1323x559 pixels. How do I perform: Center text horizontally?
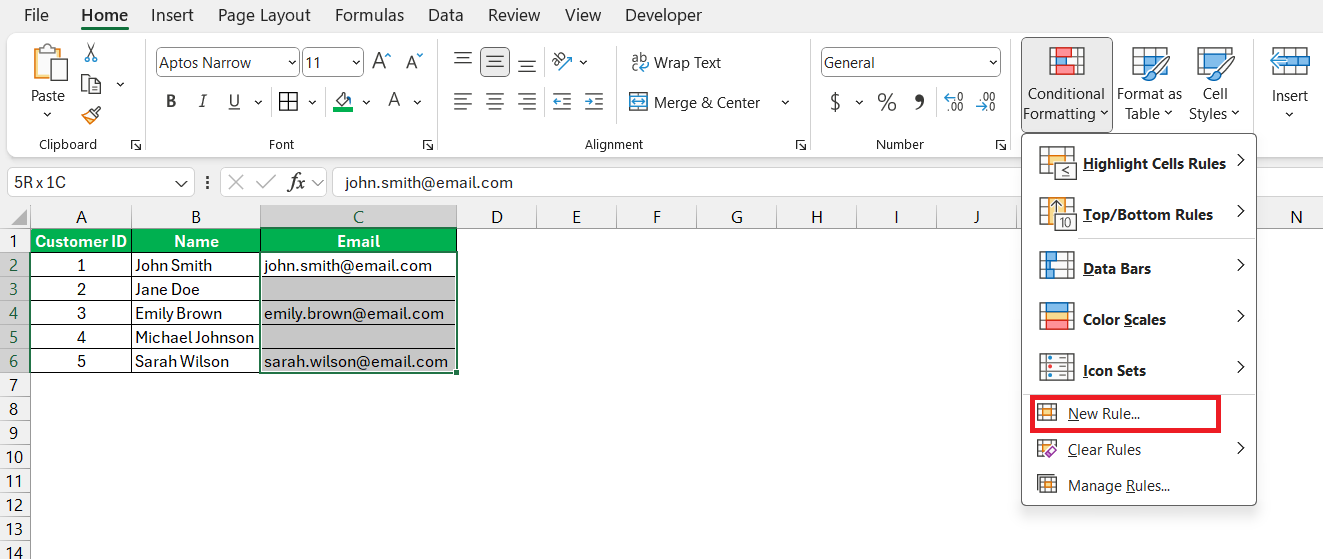494,102
